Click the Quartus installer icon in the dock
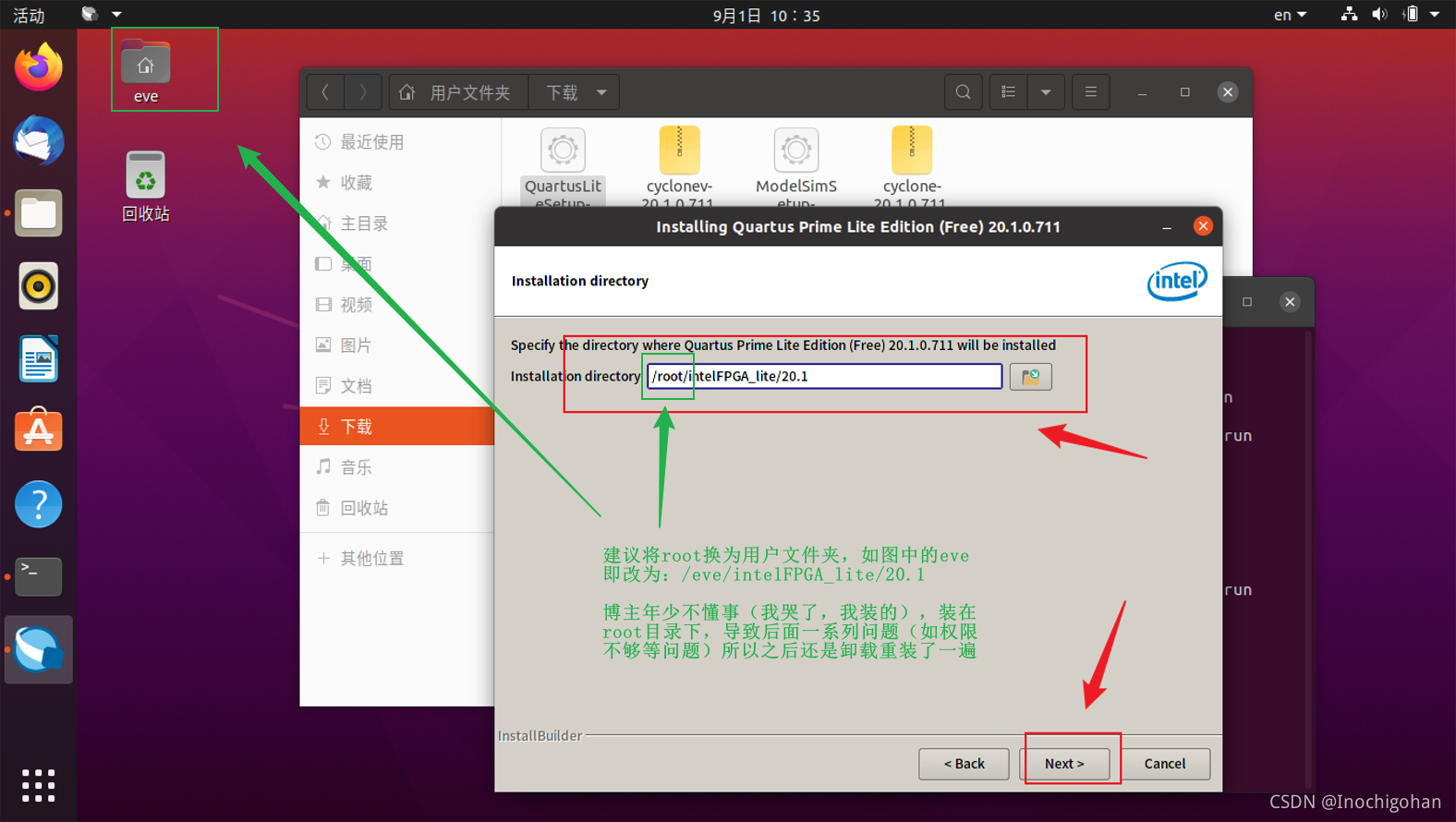This screenshot has height=822, width=1456. click(x=38, y=650)
